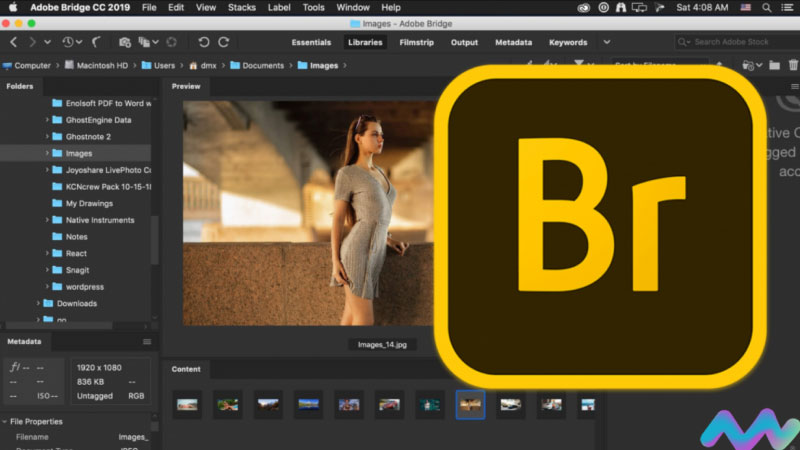Click the Boomerang return icon
Image resolution: width=800 pixels, height=450 pixels.
tap(98, 42)
